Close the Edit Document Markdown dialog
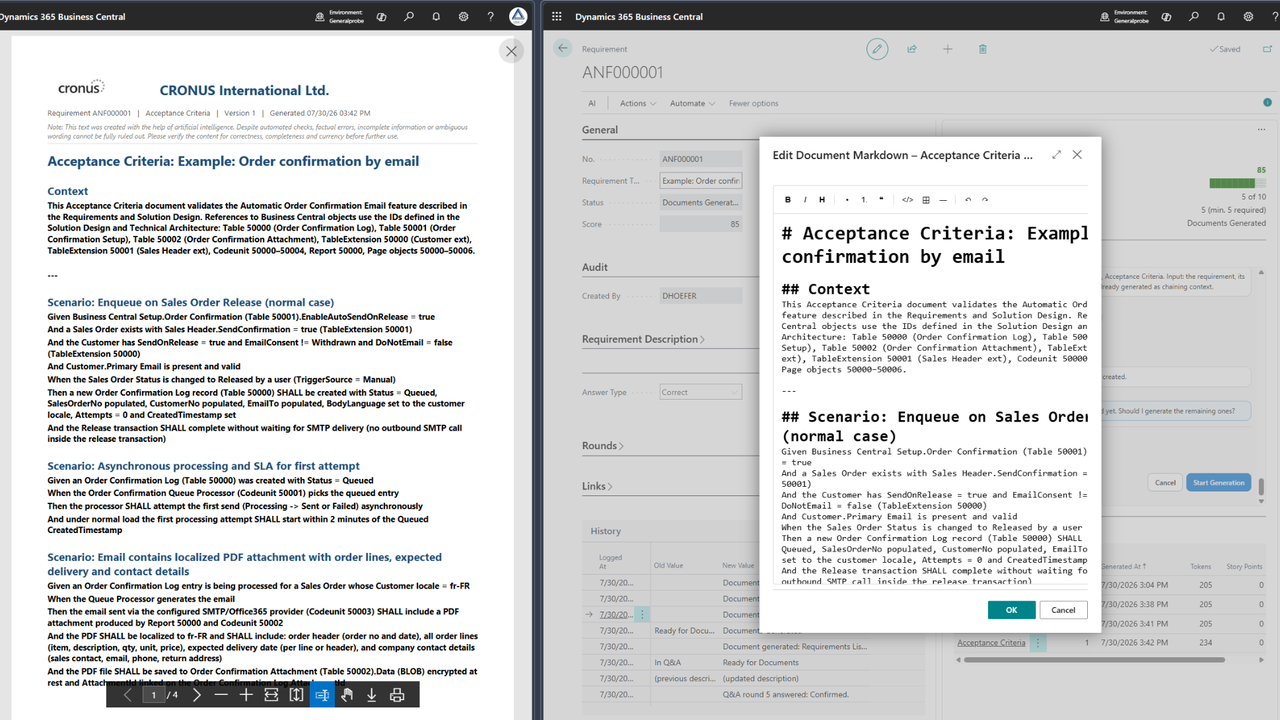 click(x=1077, y=155)
